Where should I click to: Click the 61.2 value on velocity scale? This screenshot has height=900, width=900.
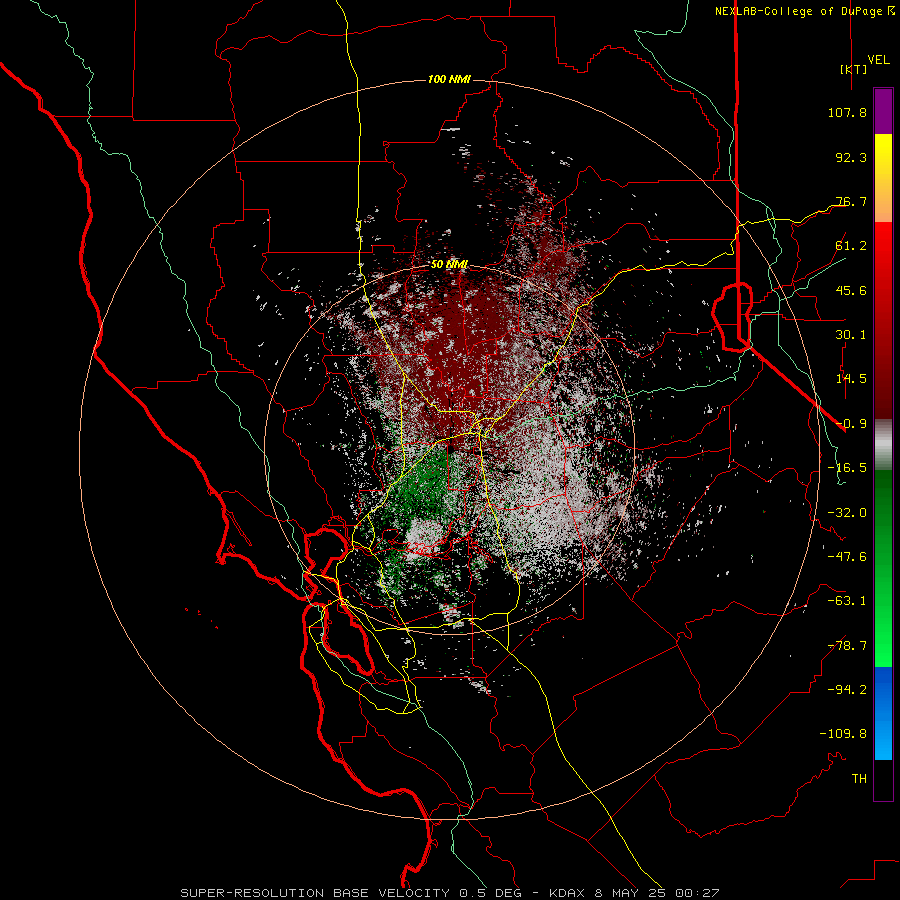(851, 246)
